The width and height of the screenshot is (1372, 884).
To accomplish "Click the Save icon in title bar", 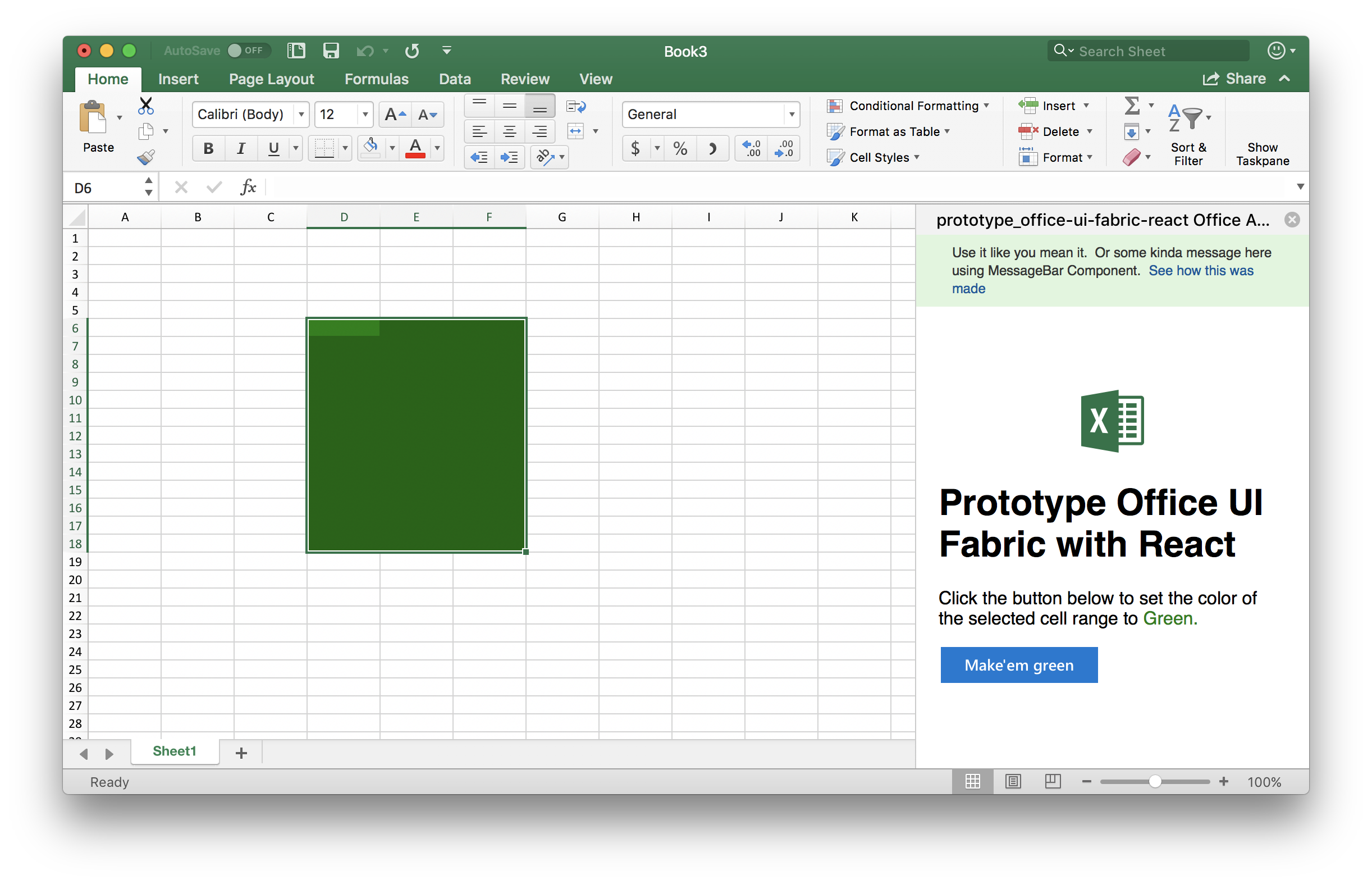I will [331, 51].
